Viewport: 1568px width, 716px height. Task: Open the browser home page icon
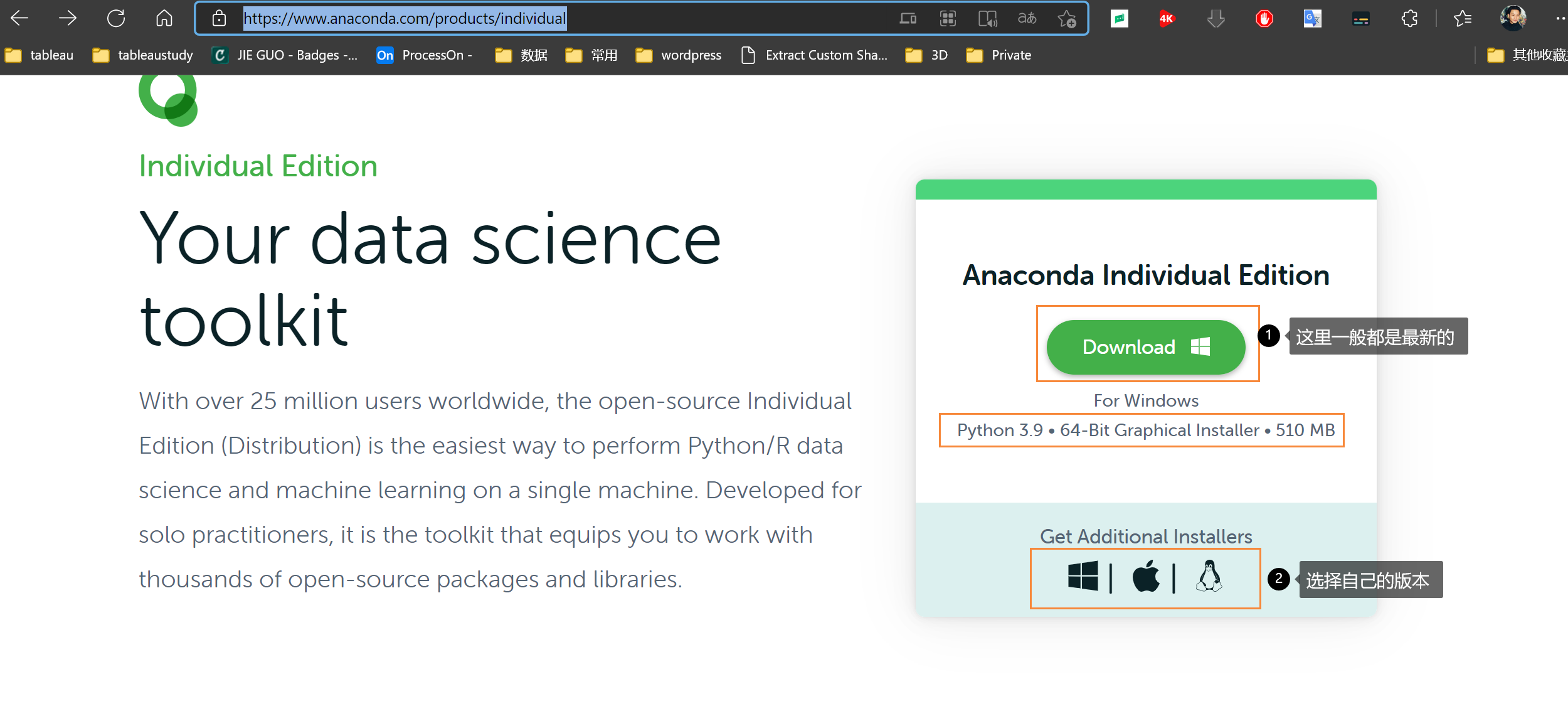[x=164, y=18]
